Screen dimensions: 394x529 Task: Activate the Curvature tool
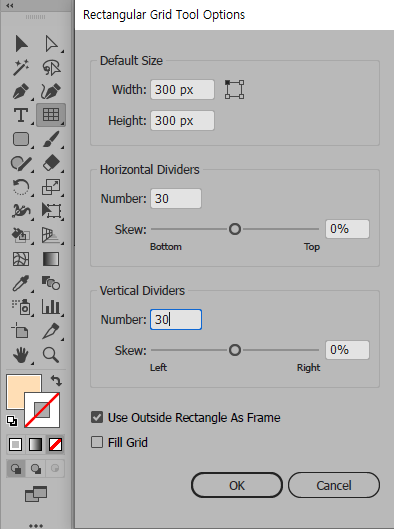51,91
